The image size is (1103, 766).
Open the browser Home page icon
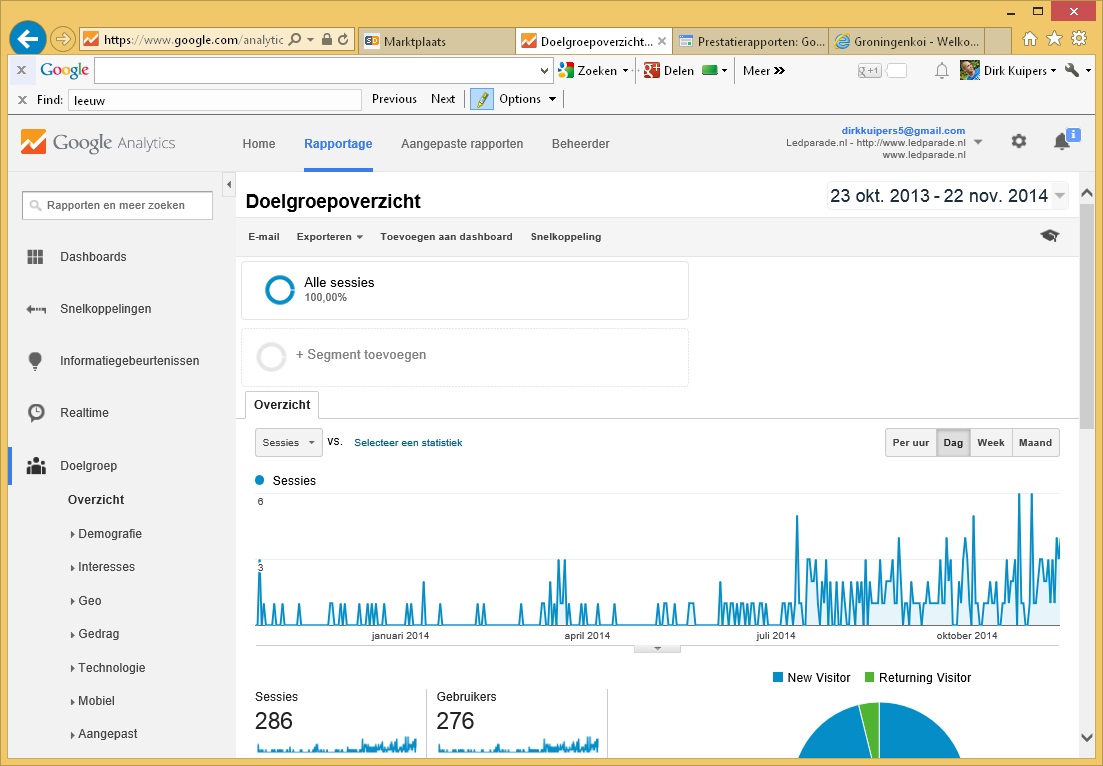[x=1029, y=39]
